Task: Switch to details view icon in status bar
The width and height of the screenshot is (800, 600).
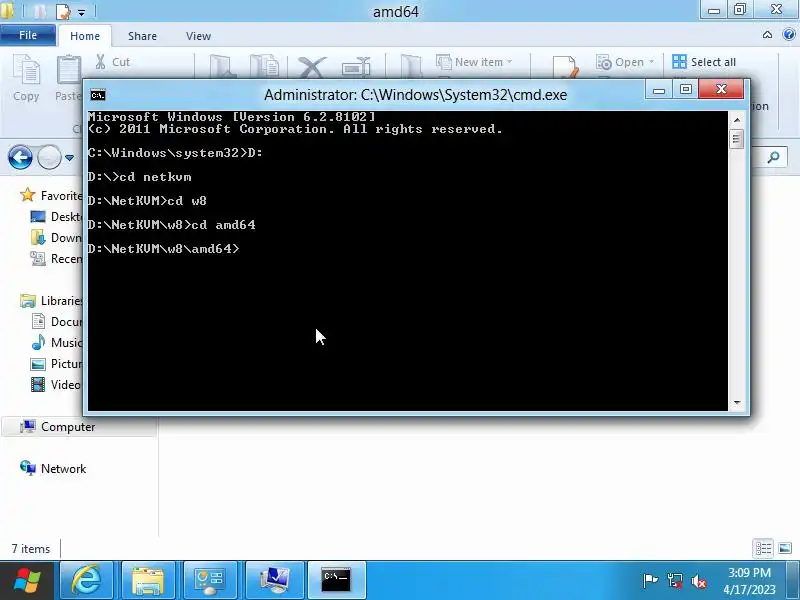Action: 763,548
